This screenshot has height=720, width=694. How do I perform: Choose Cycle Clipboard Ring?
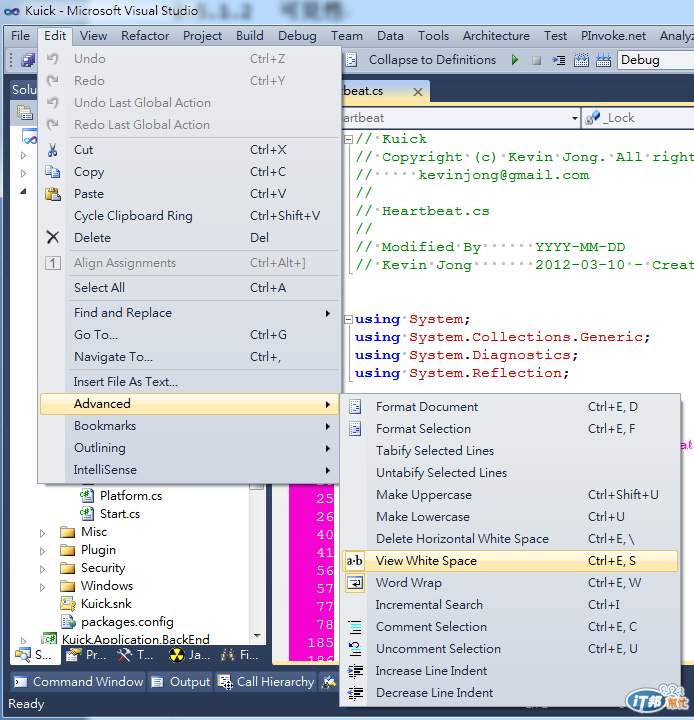[x=189, y=216]
